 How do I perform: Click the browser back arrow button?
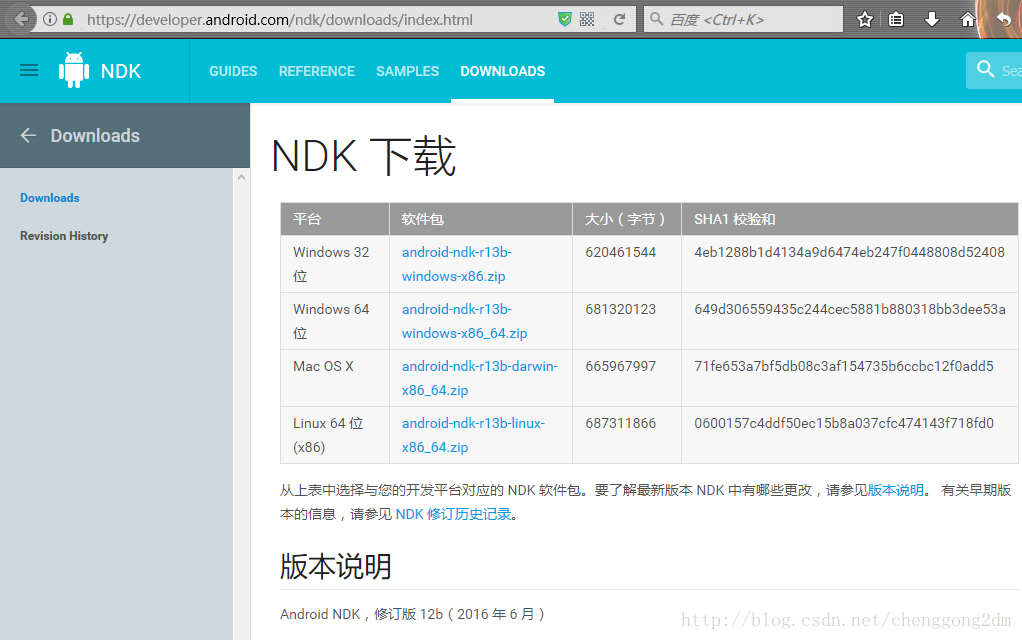21,19
